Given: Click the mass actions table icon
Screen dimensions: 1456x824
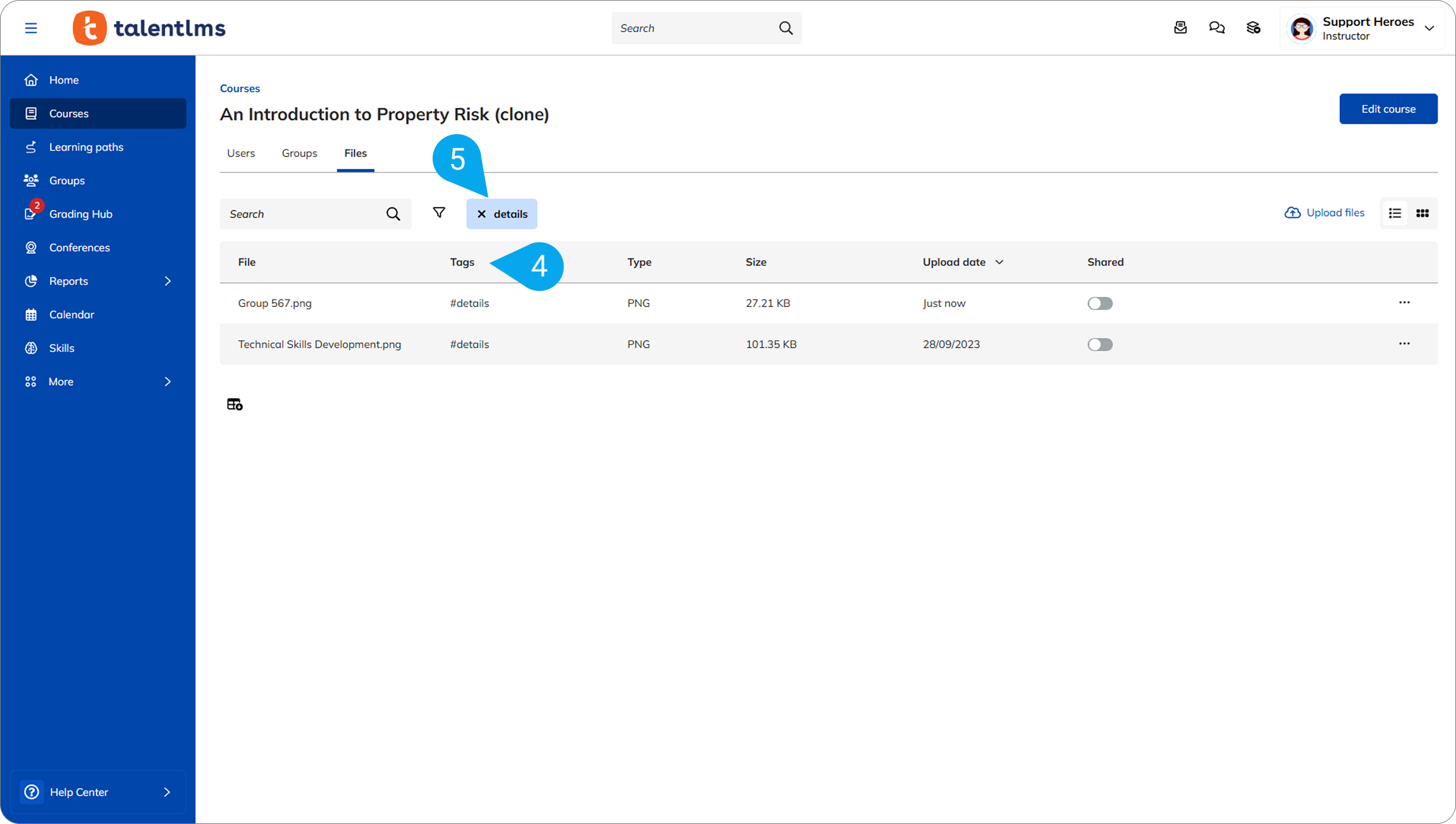Looking at the screenshot, I should point(235,404).
